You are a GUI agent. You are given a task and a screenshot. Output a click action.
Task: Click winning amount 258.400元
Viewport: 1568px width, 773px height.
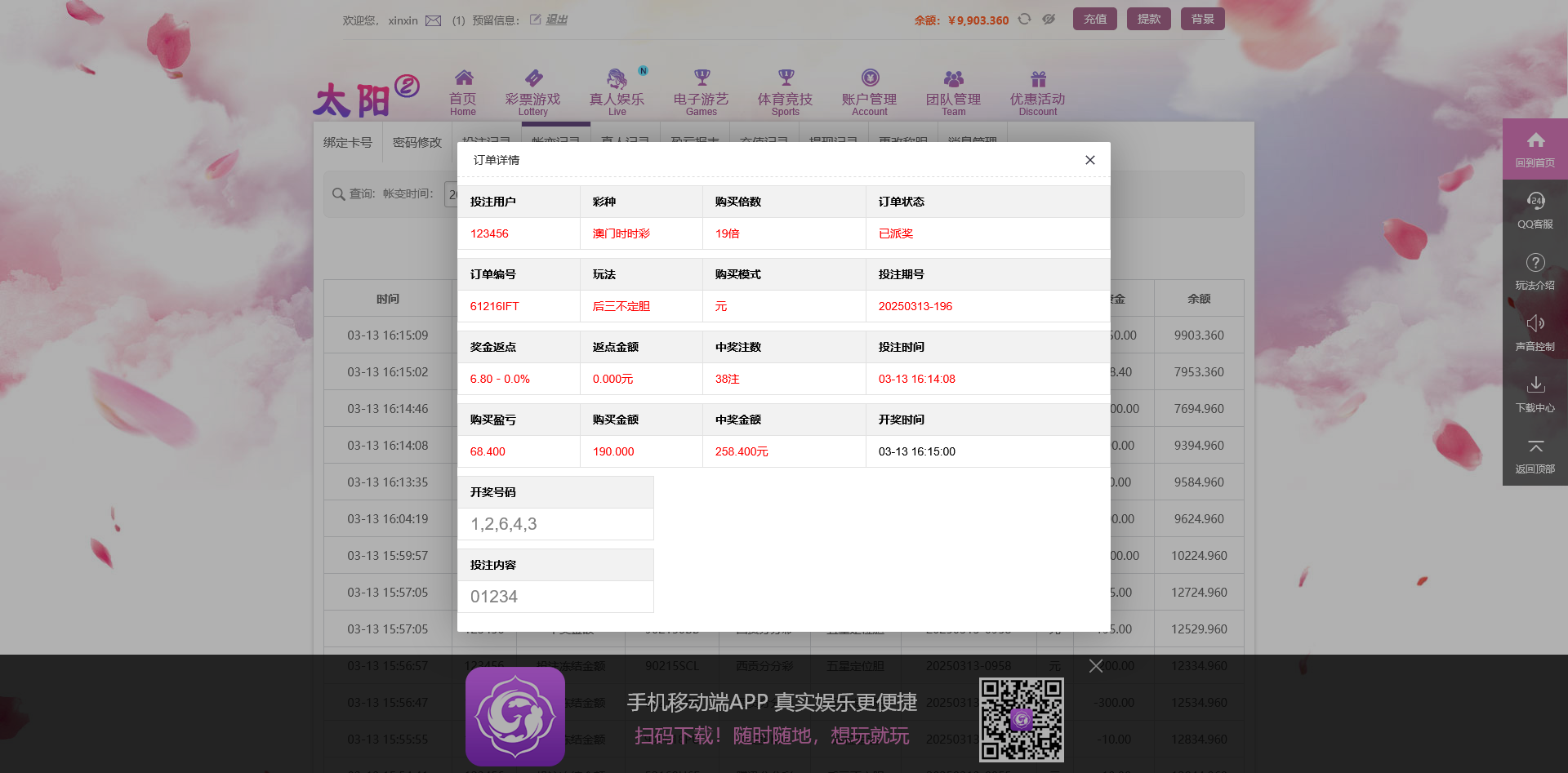(742, 451)
